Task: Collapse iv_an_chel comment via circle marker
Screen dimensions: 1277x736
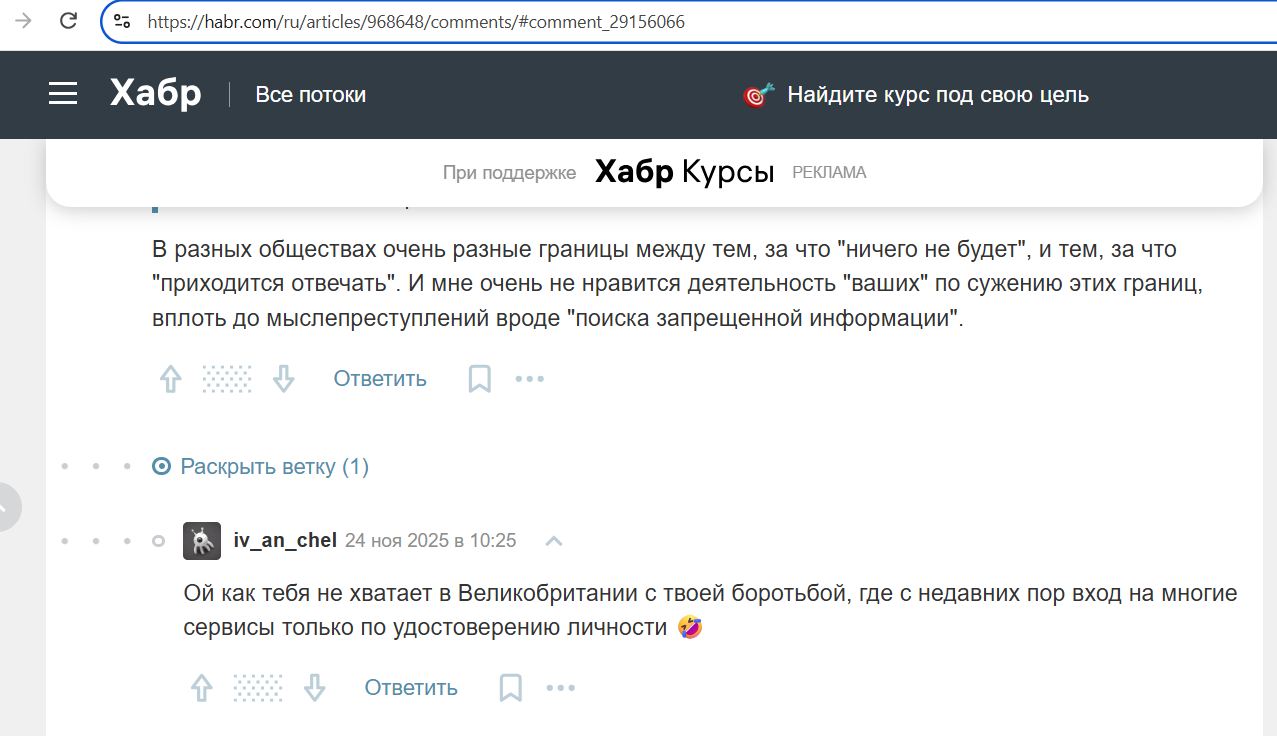Action: [158, 541]
